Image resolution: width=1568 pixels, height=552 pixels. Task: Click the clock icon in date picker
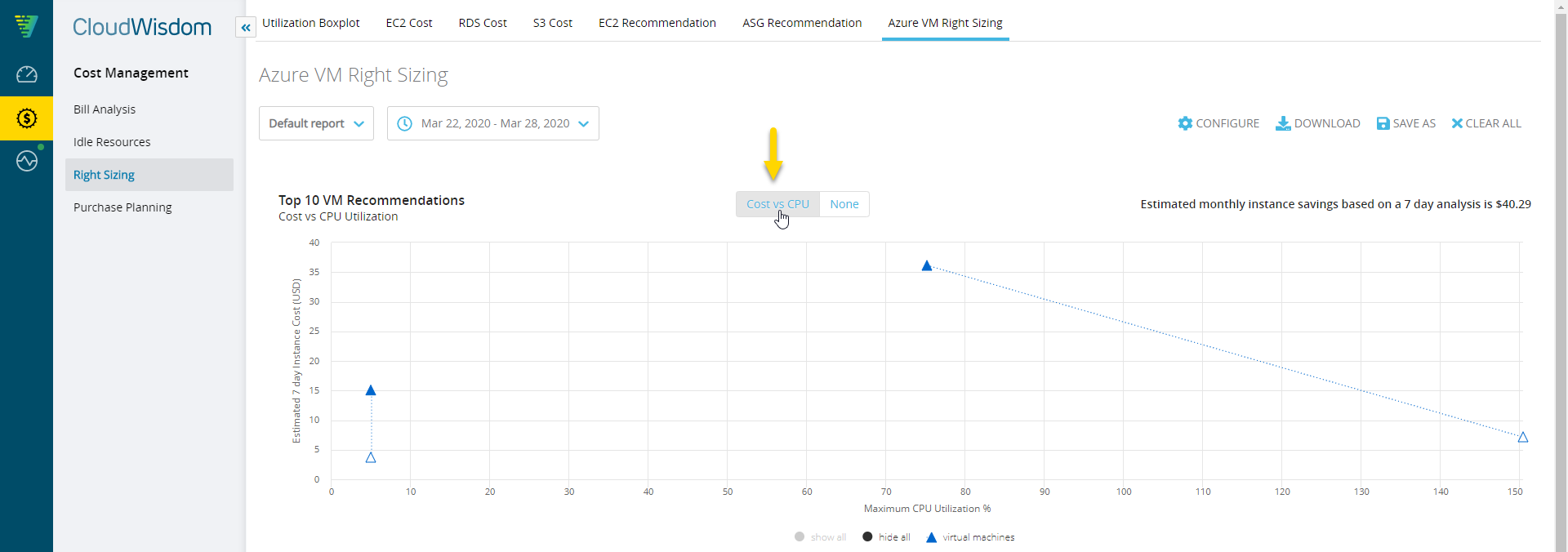[404, 123]
